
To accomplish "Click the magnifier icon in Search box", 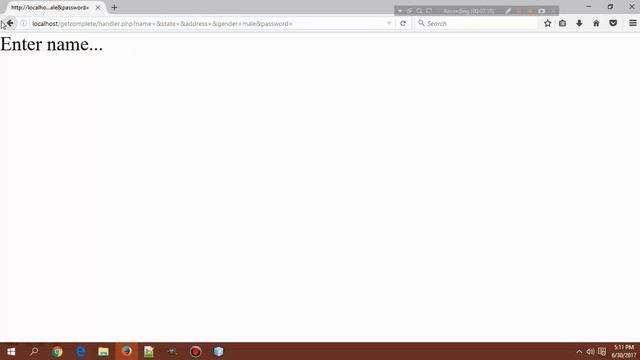I will (421, 23).
